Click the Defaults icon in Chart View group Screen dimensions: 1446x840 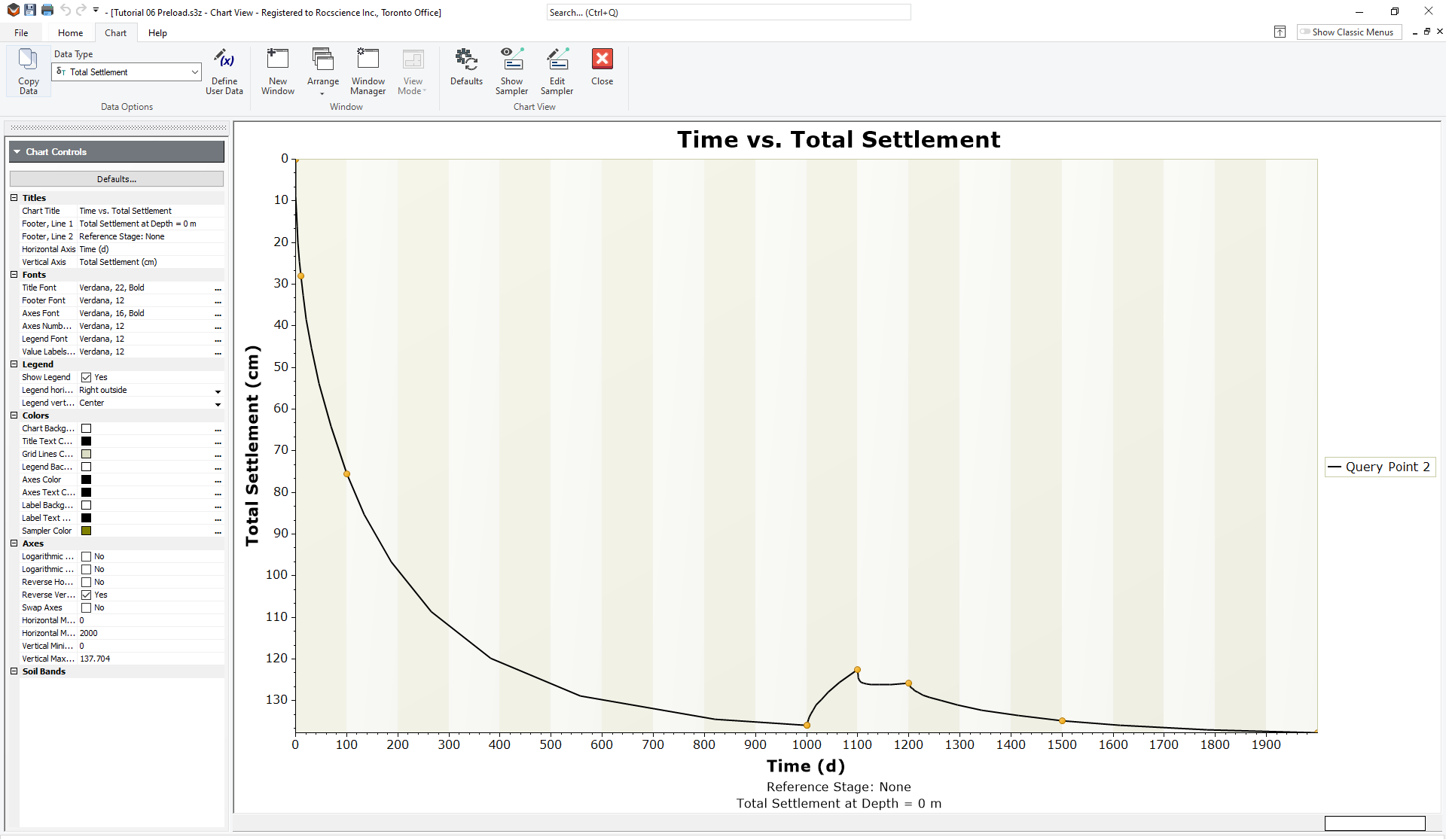click(466, 68)
